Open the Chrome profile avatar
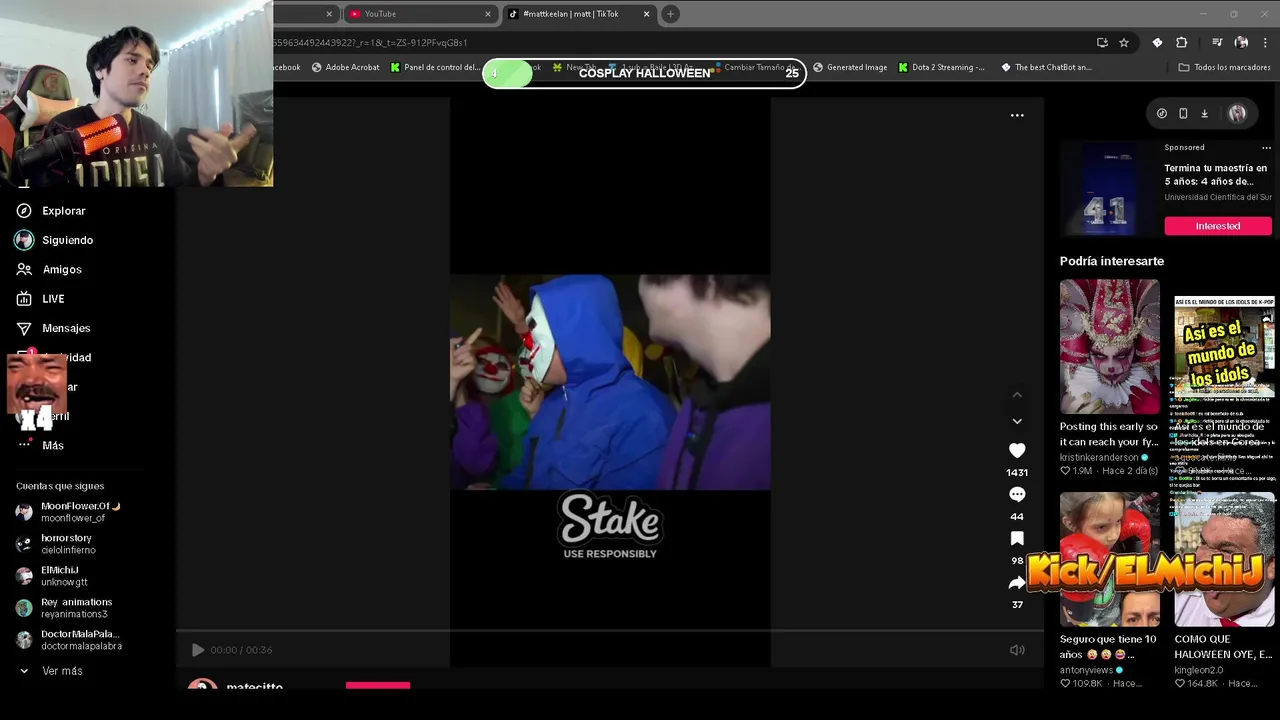This screenshot has height=720, width=1280. [1241, 43]
